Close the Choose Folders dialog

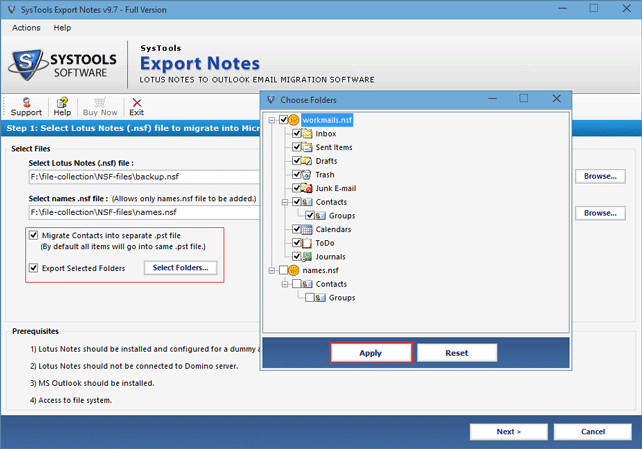556,99
